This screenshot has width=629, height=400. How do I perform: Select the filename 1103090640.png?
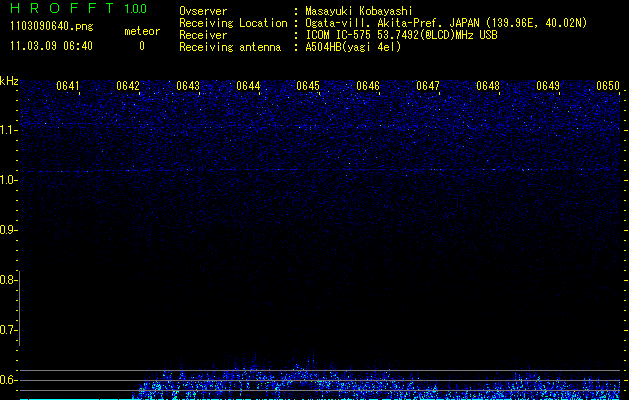pos(52,27)
